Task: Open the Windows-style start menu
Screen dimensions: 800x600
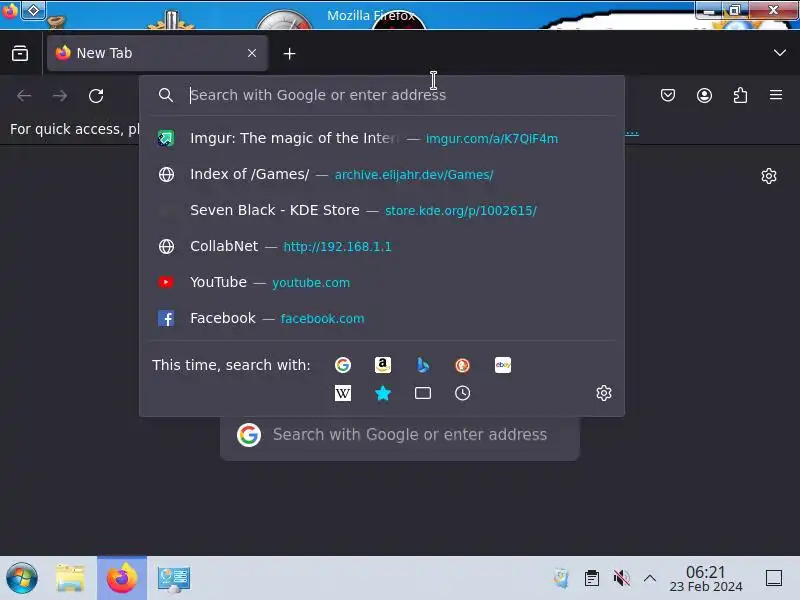Action: [x=21, y=578]
